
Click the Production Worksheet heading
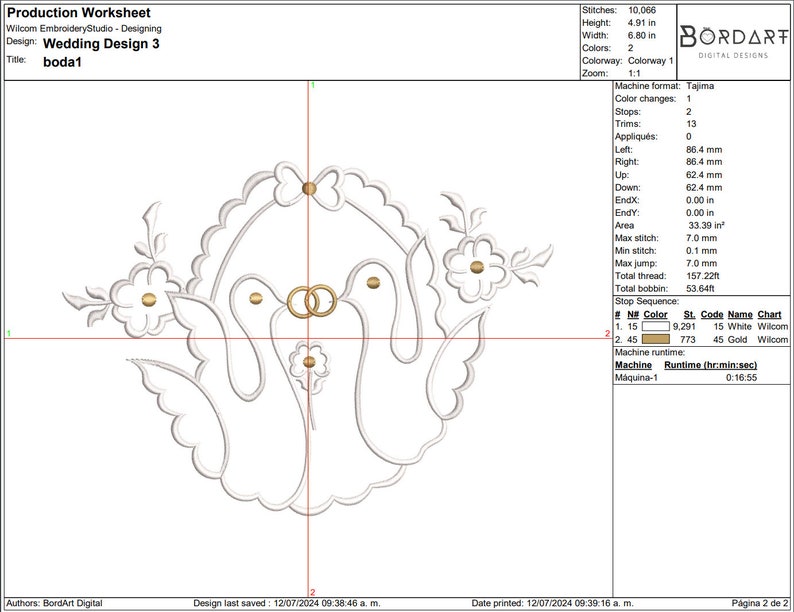[x=78, y=13]
